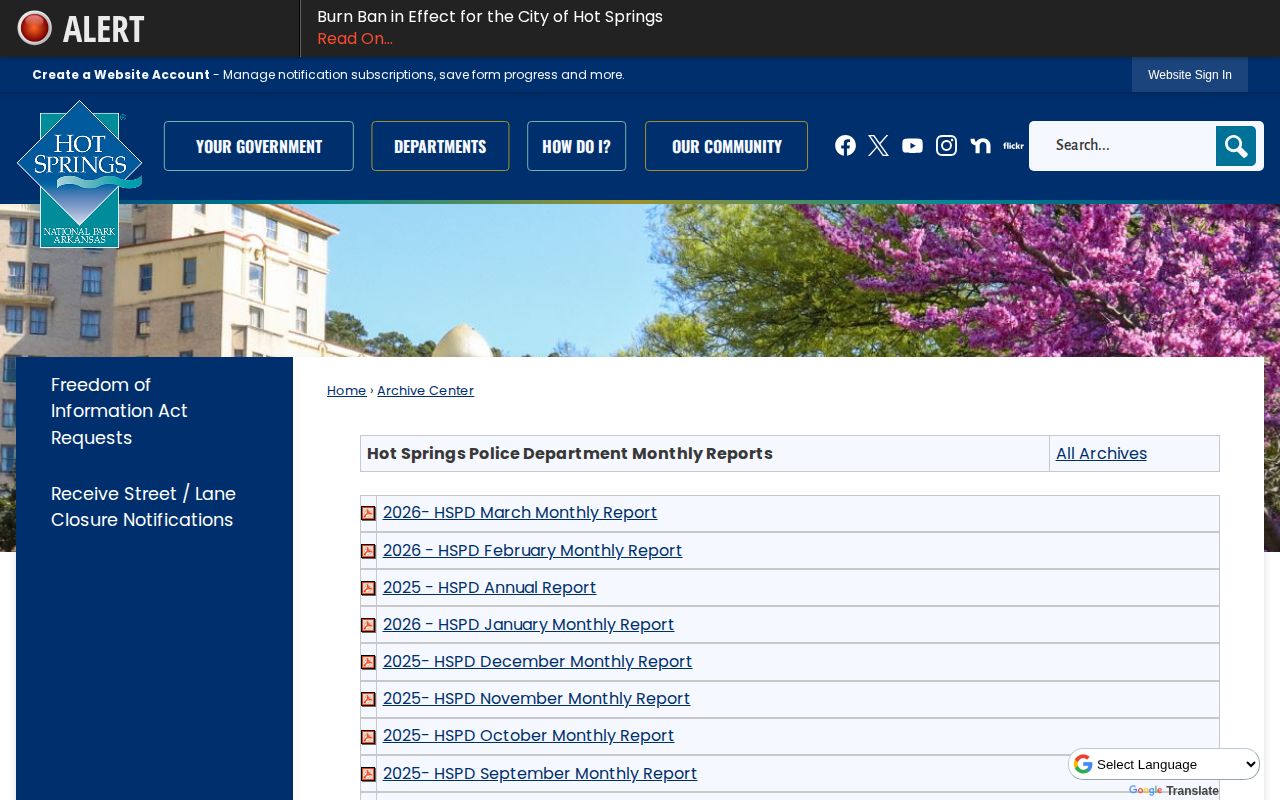Open the 2026- HSPD March Monthly Report
The height and width of the screenshot is (800, 1280).
coord(520,513)
